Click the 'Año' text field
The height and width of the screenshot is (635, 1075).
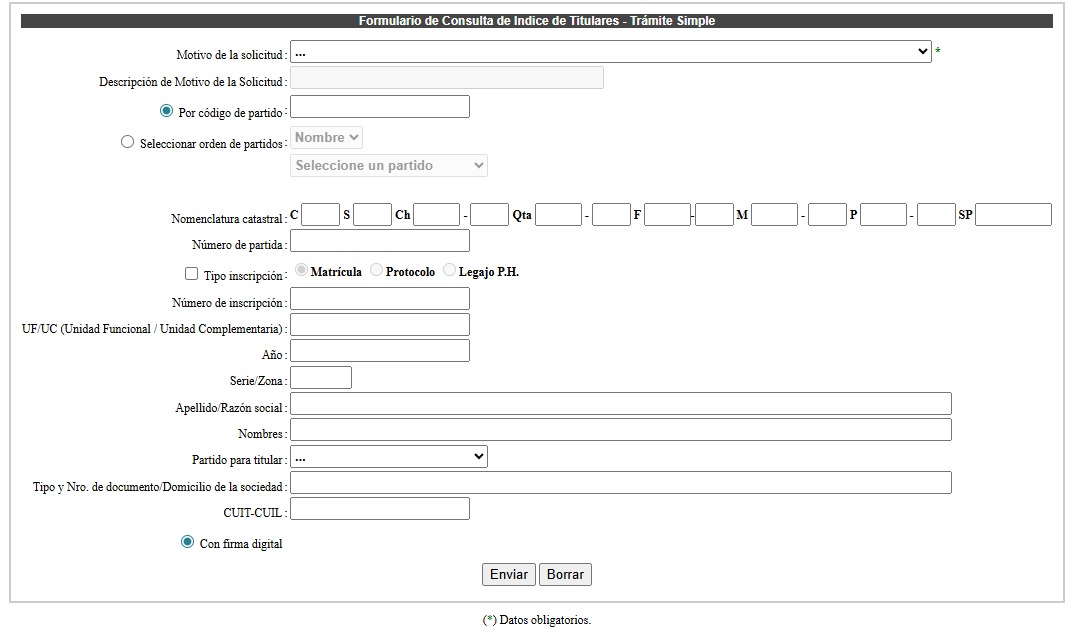379,351
